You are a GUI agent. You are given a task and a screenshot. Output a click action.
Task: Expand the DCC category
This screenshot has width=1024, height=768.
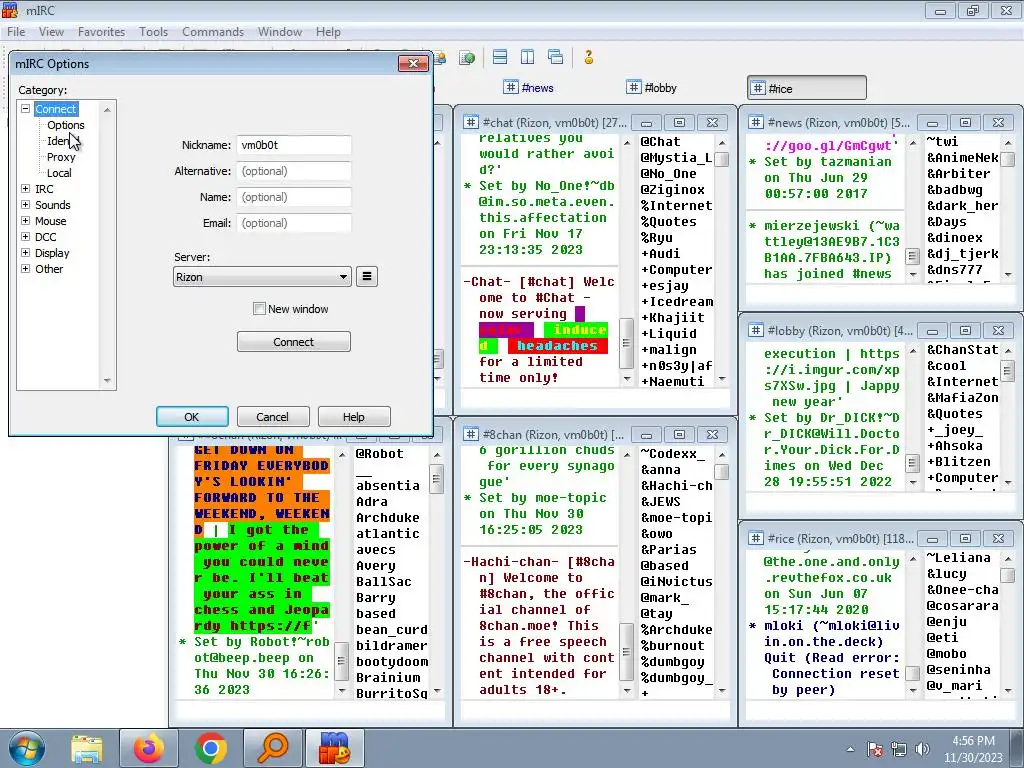click(25, 236)
